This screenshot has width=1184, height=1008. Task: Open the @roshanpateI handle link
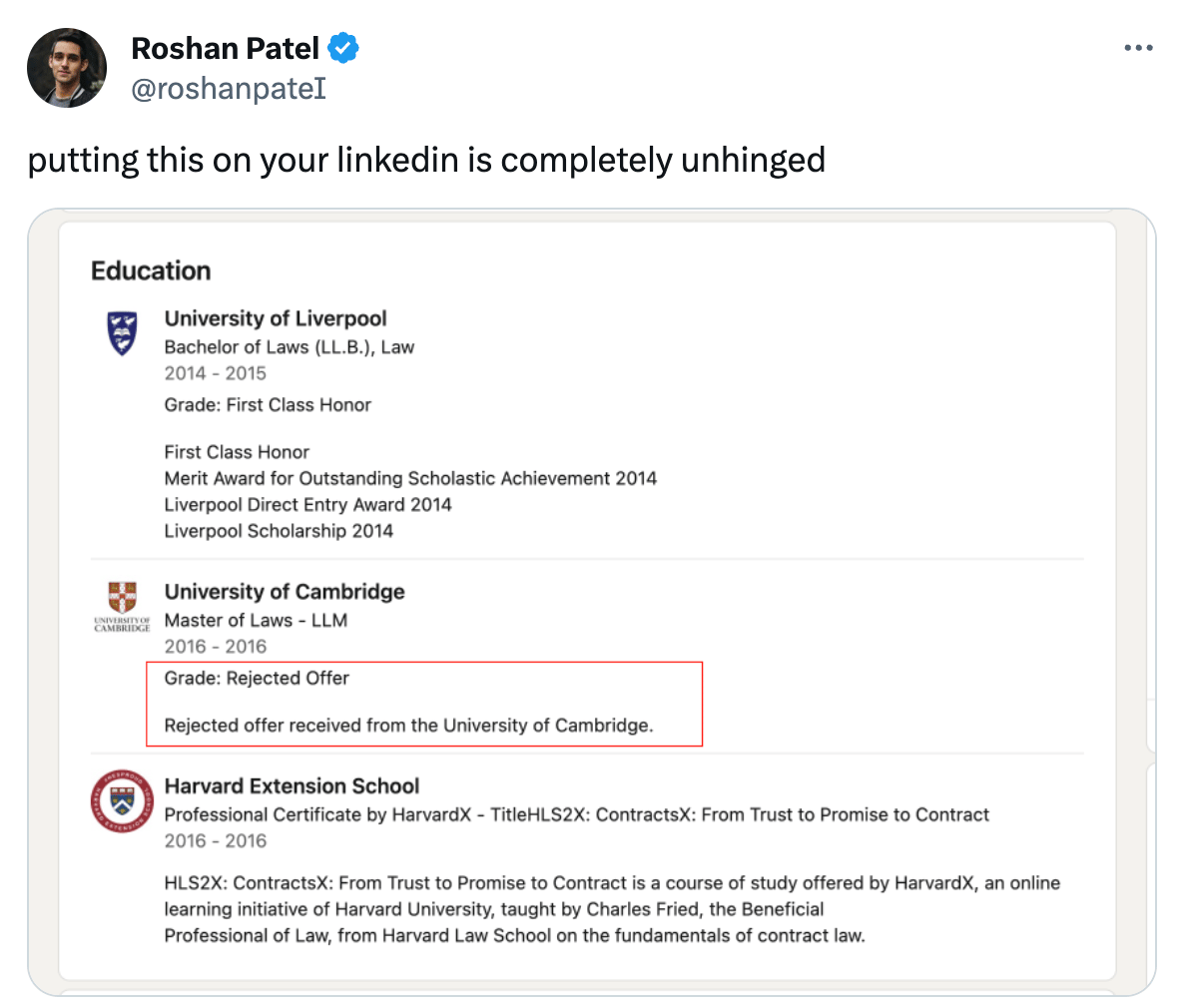coord(229,89)
